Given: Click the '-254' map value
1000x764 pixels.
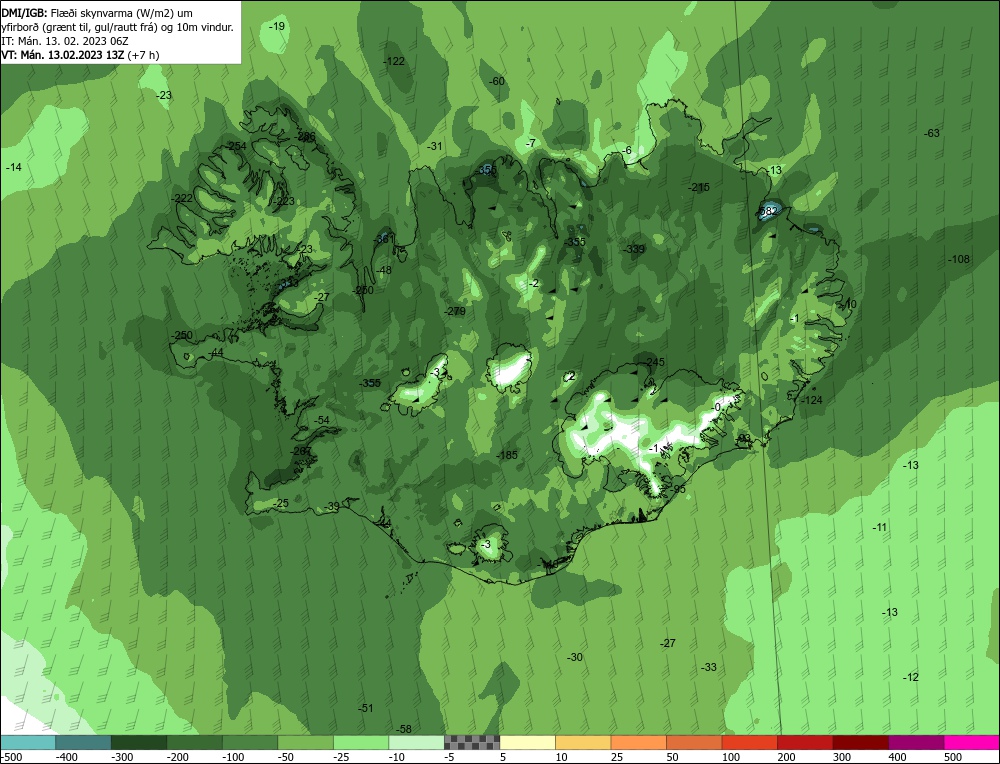Looking at the screenshot, I should (236, 146).
